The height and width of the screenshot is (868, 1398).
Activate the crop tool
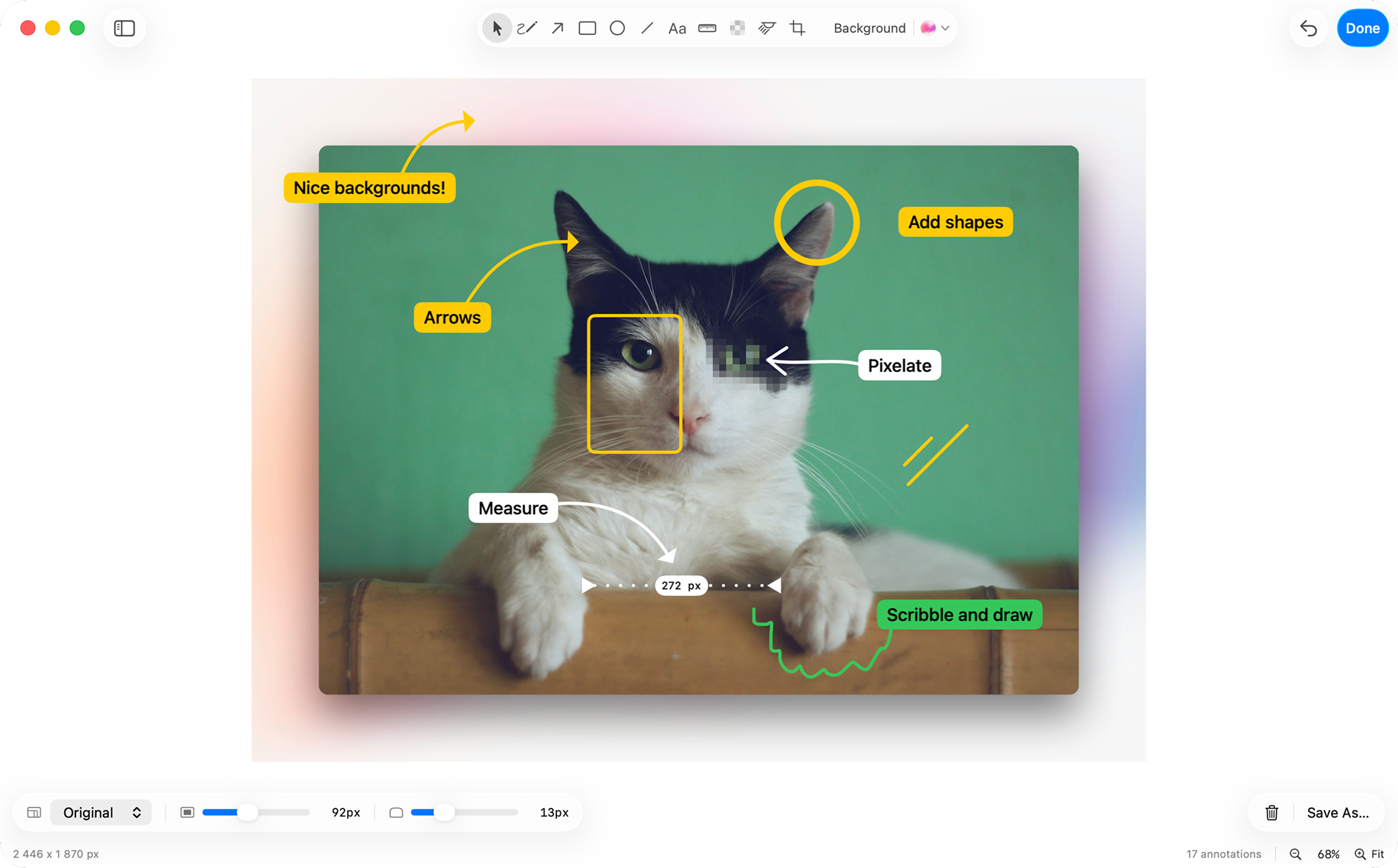[x=797, y=28]
